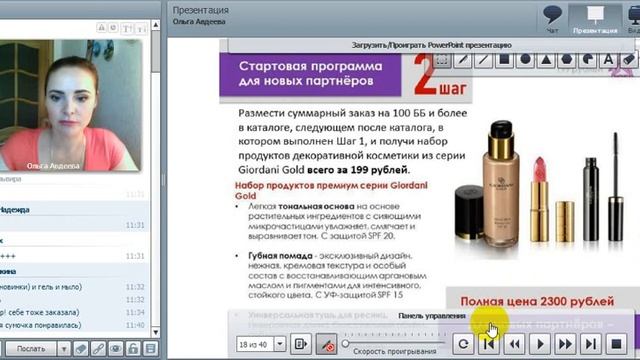Select the straight line tool

click(483, 60)
